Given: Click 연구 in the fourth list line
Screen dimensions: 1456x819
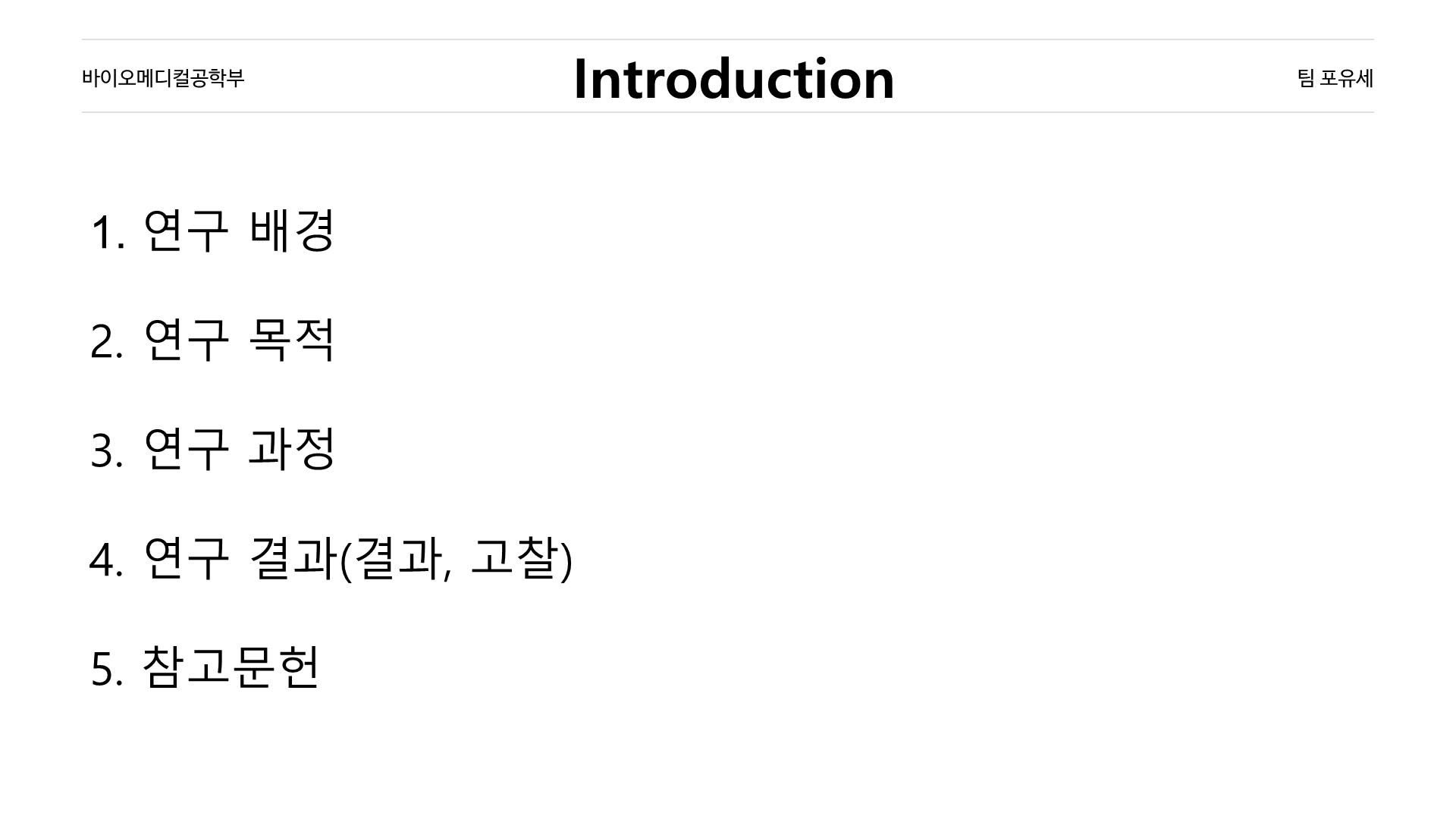Looking at the screenshot, I should tap(186, 559).
